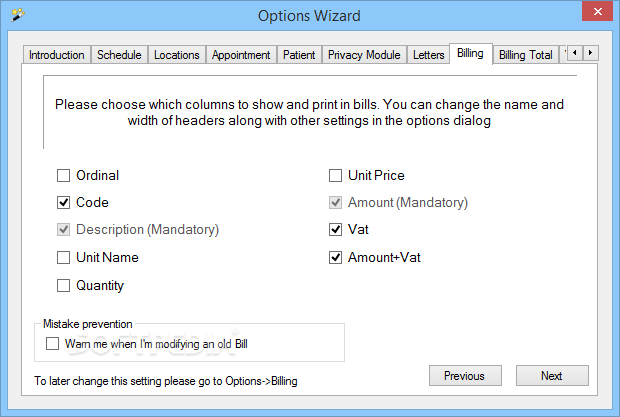Uncheck the Code column checkbox
Screen dimensions: 620x417
tap(63, 202)
